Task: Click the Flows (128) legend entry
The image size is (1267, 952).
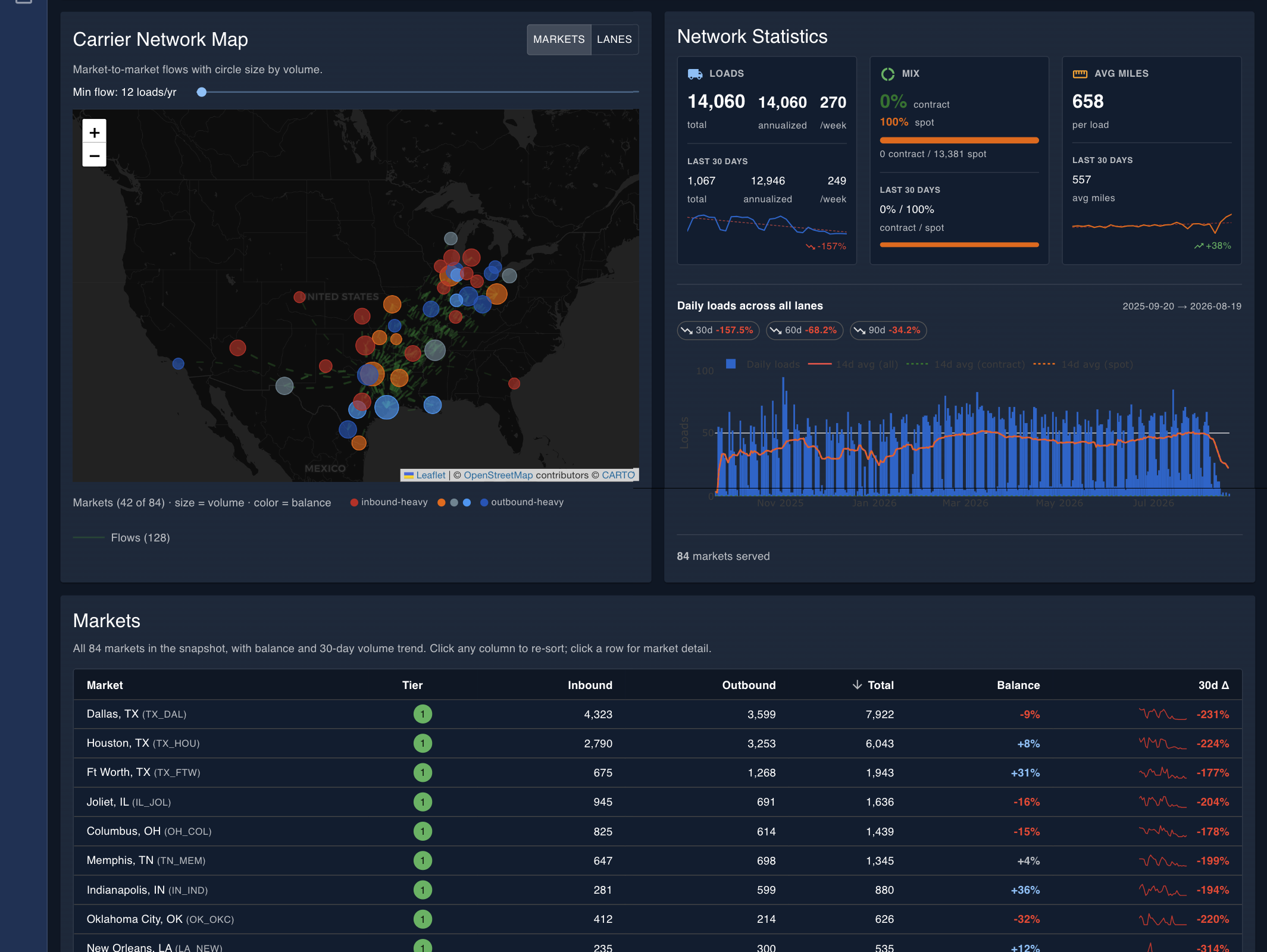Action: pyautogui.click(x=121, y=537)
